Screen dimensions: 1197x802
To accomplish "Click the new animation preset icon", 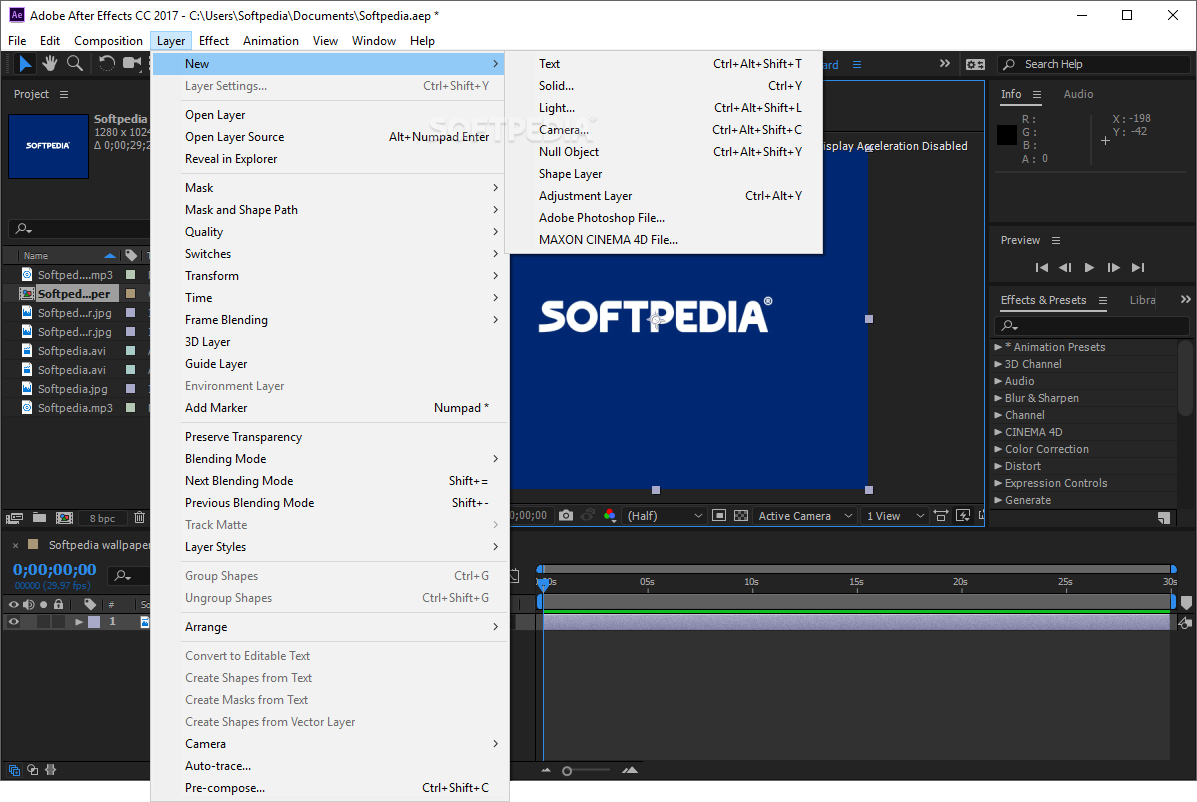I will (x=1163, y=518).
